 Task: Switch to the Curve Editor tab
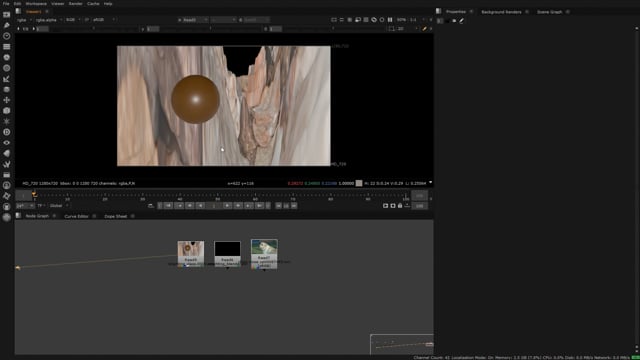76,216
